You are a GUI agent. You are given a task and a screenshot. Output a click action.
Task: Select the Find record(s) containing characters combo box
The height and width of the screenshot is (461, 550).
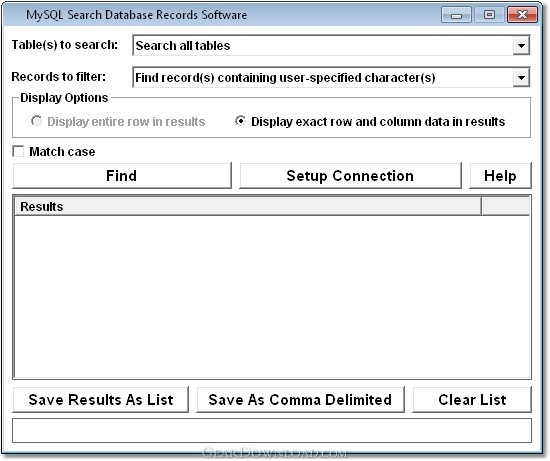(331, 77)
